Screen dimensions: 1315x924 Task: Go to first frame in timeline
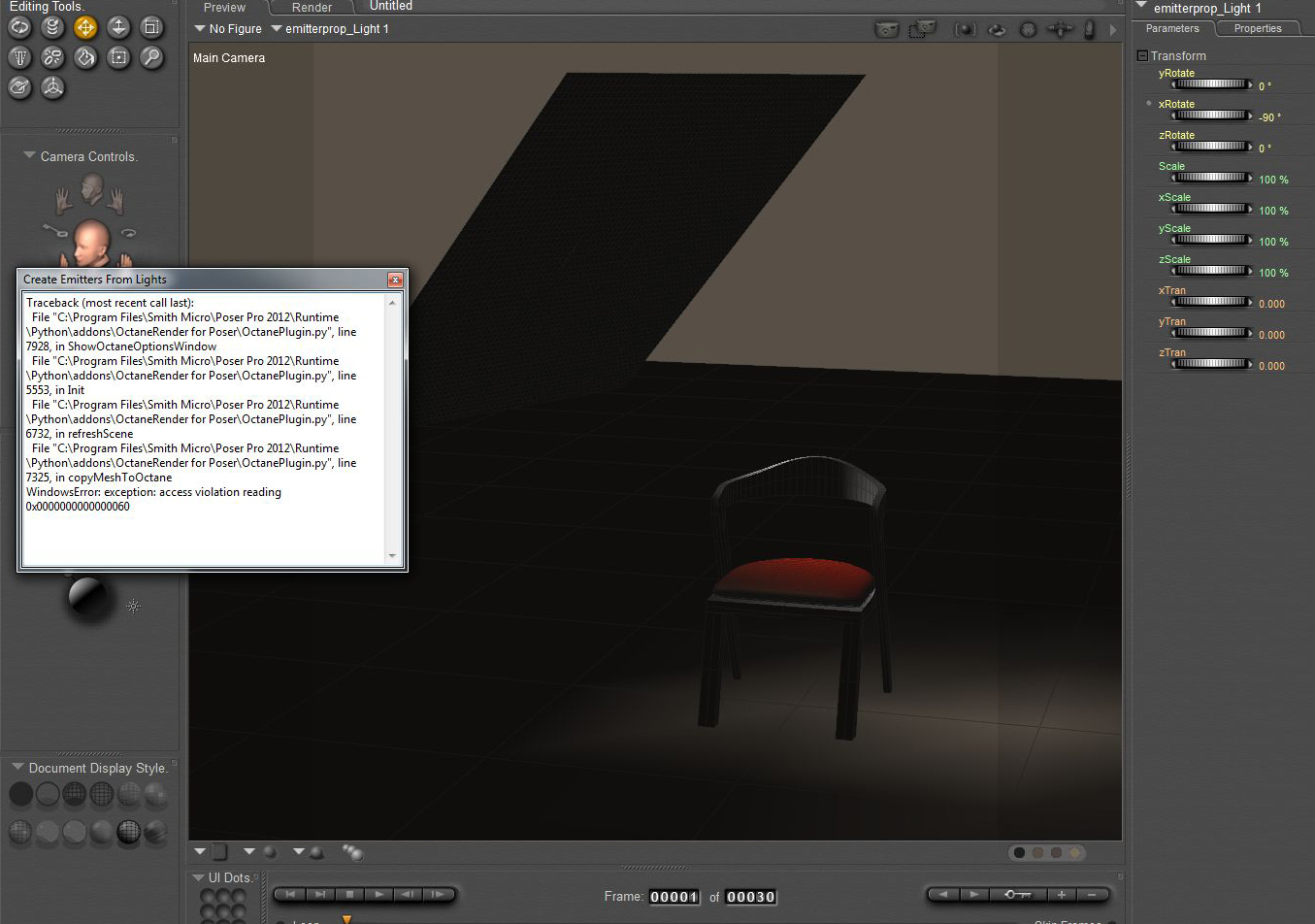[290, 894]
